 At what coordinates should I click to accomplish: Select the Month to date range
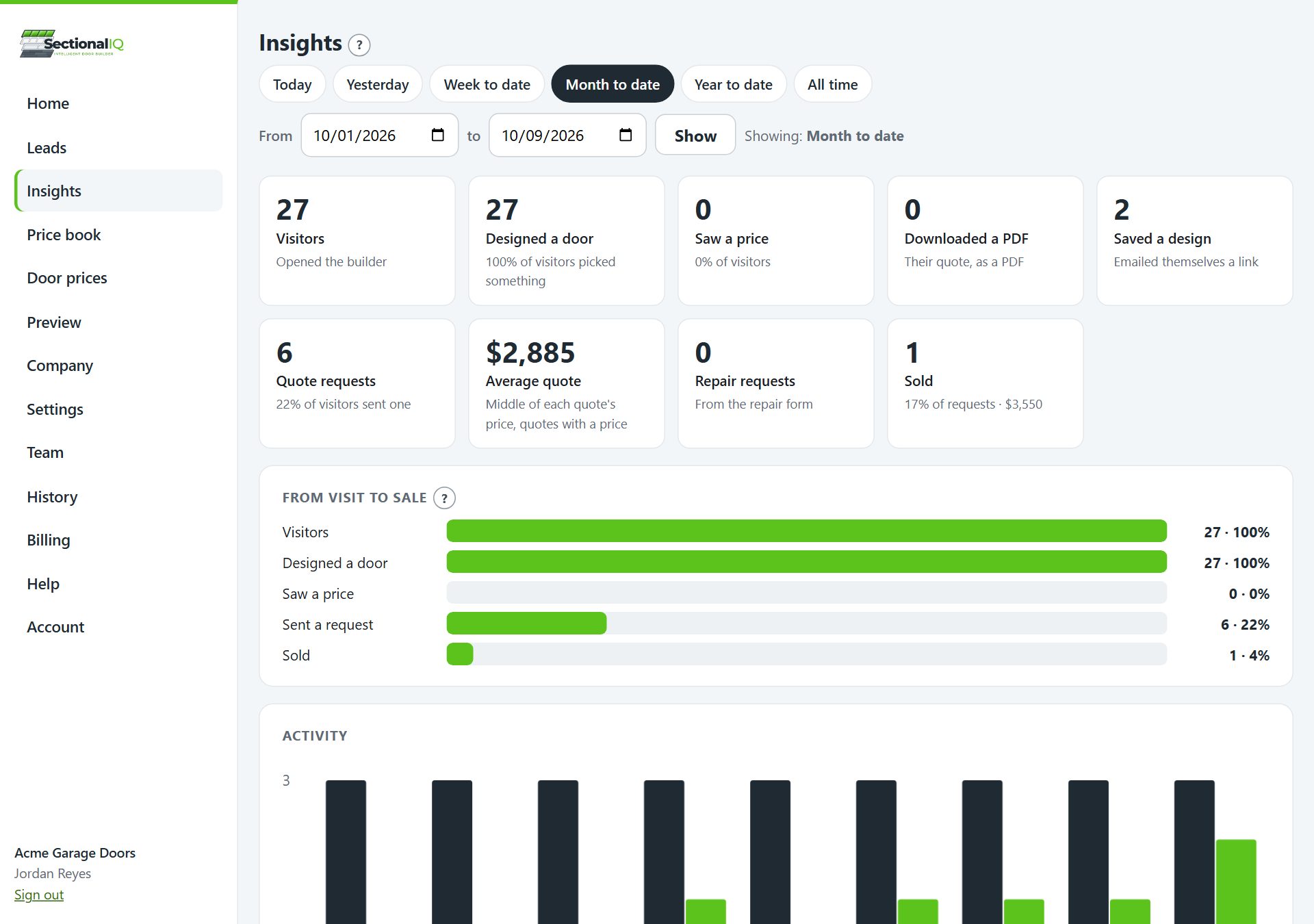(x=613, y=84)
